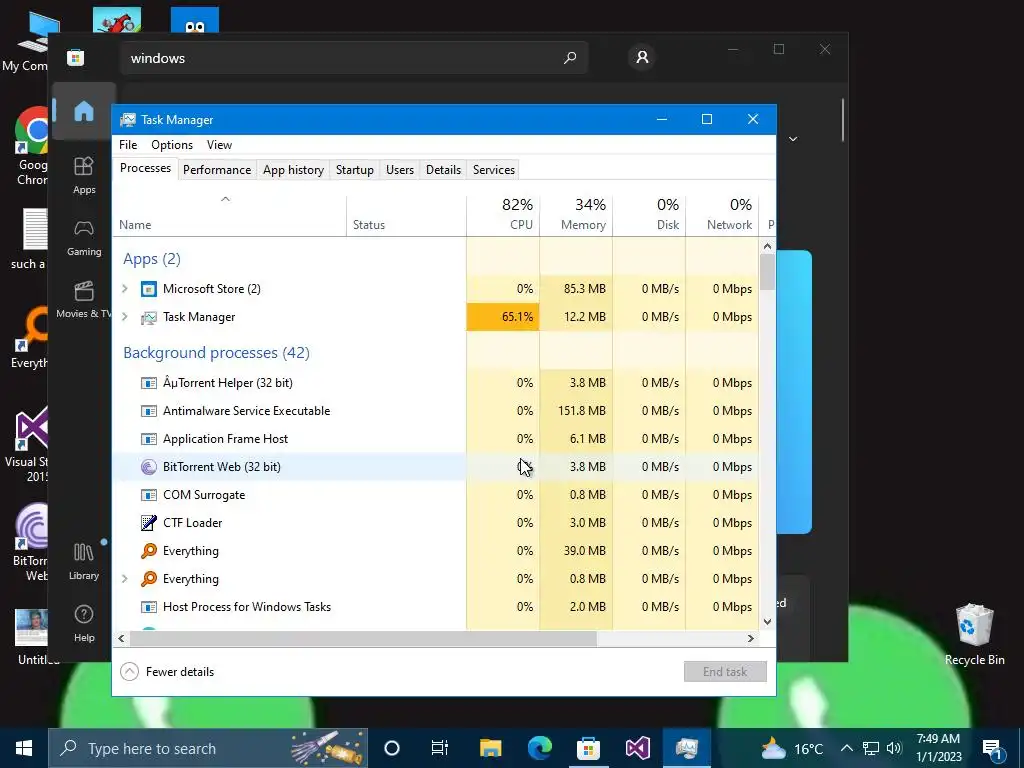Click the taskbar search box

click(208, 748)
